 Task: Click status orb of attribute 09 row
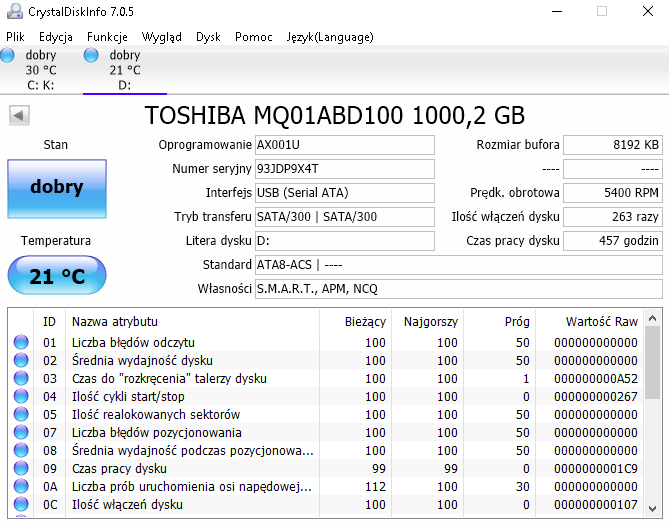tap(21, 468)
